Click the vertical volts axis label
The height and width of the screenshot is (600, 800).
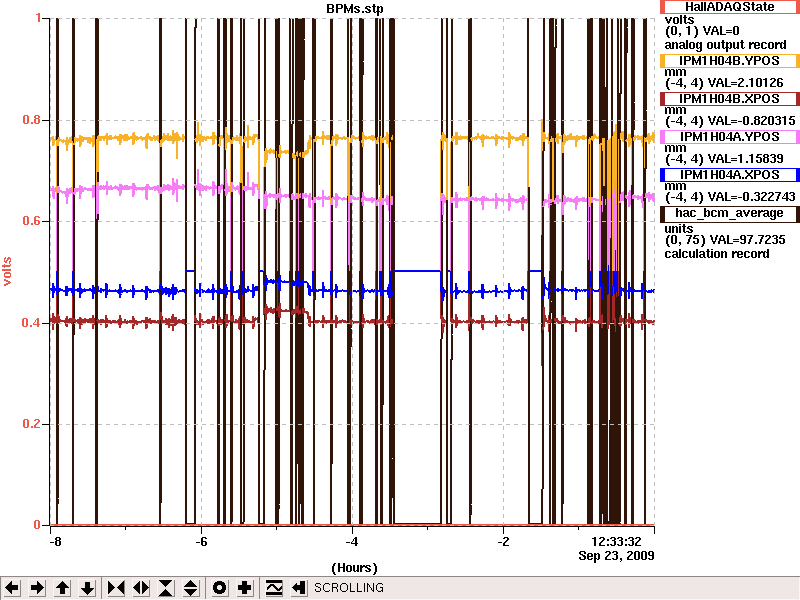click(x=7, y=271)
